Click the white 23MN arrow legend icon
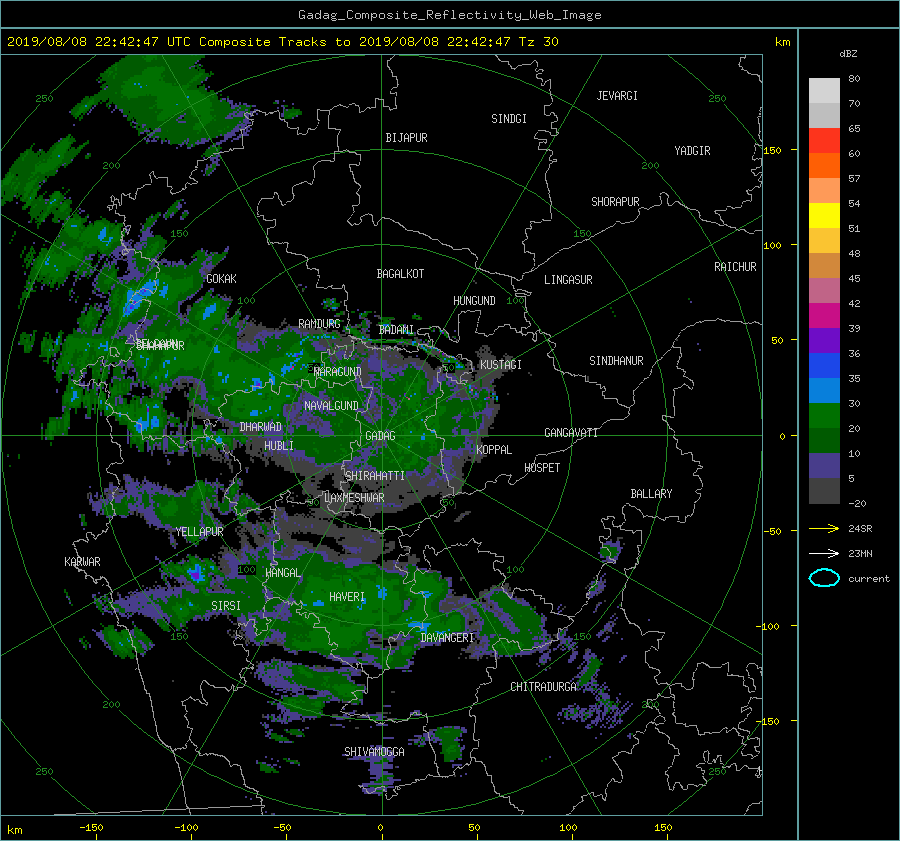 pyautogui.click(x=824, y=553)
